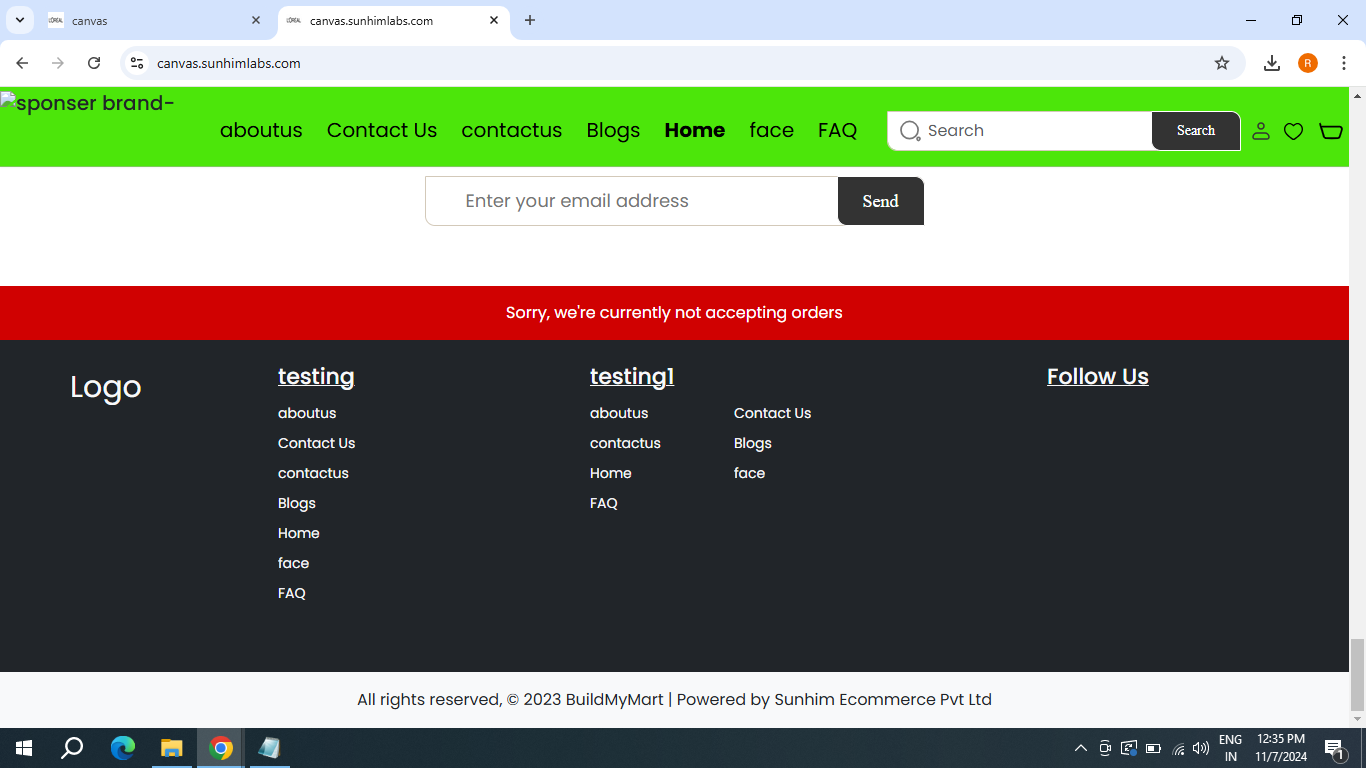Open contactus under testing footer column

click(x=313, y=473)
